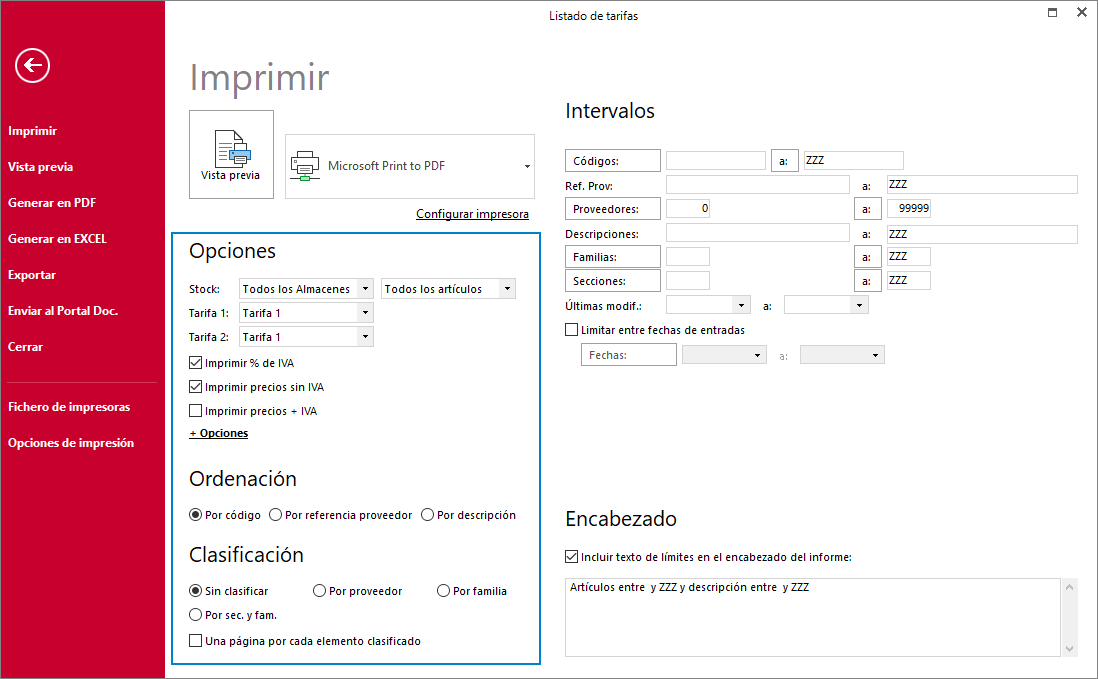Click the Familias button
This screenshot has height=679, width=1098.
pyautogui.click(x=613, y=257)
